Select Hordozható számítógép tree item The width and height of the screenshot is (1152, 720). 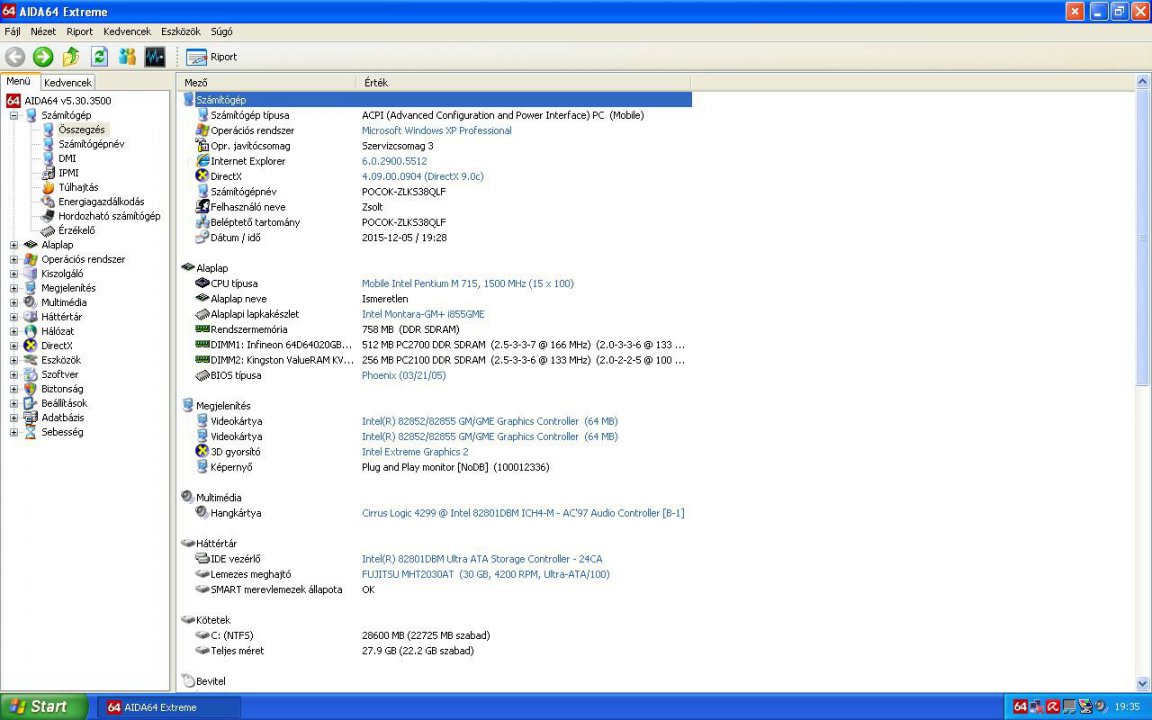[x=109, y=216]
